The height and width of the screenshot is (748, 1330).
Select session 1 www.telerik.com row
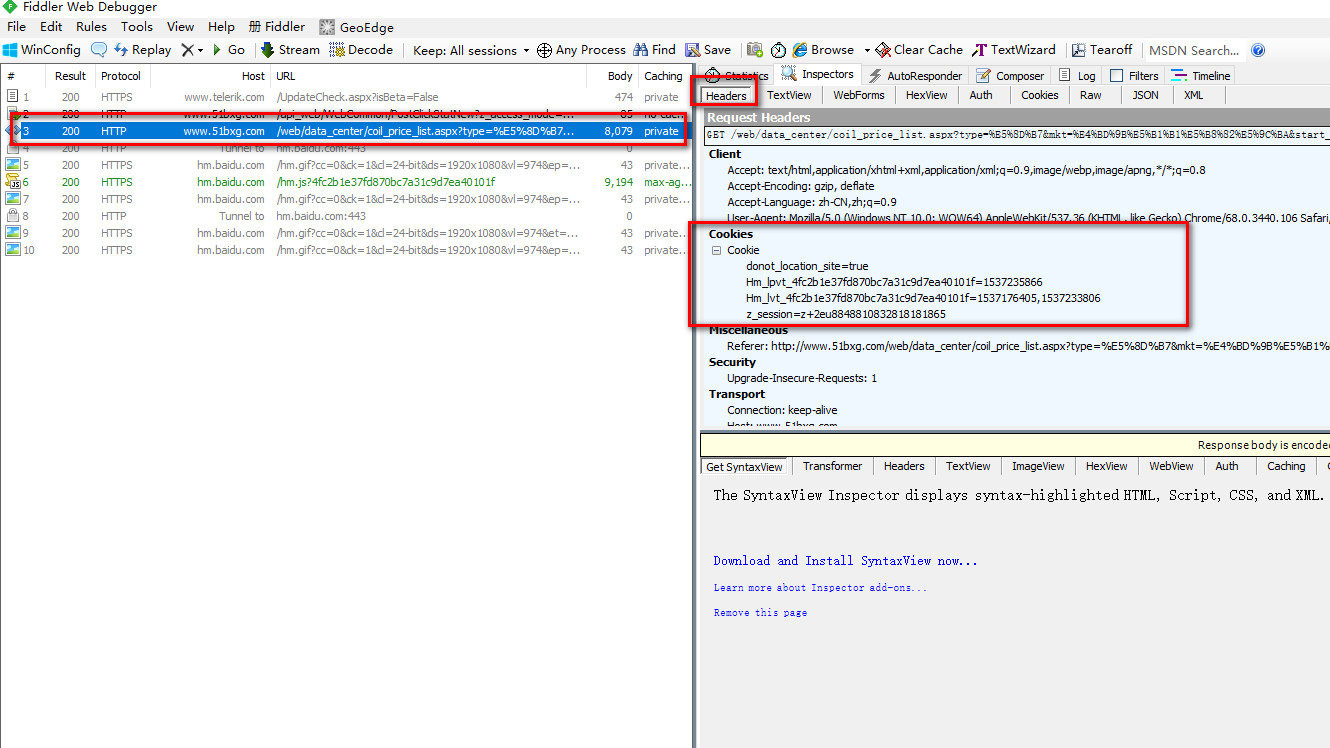click(346, 97)
